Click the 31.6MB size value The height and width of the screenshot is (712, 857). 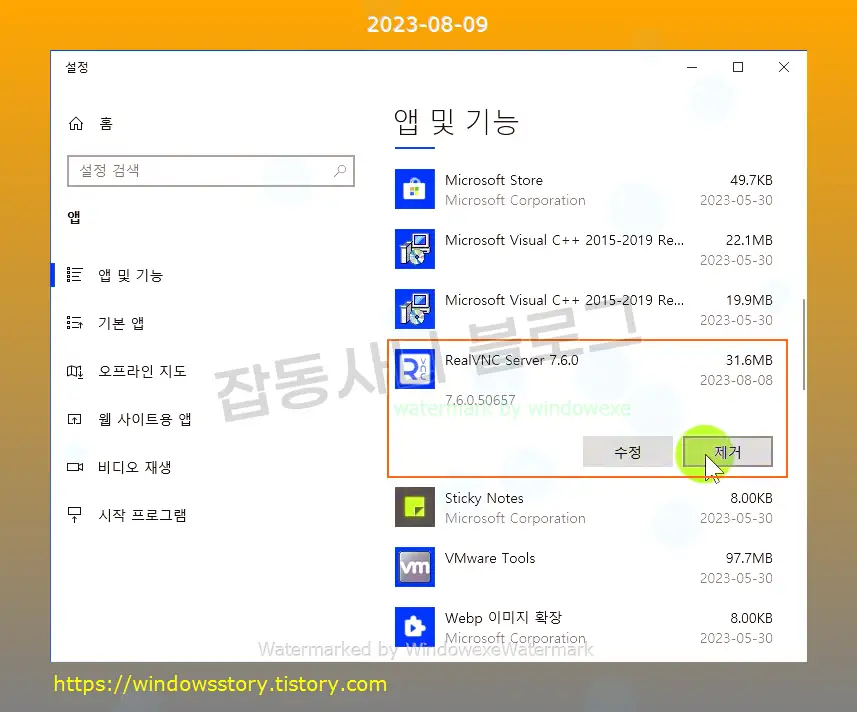tap(749, 360)
